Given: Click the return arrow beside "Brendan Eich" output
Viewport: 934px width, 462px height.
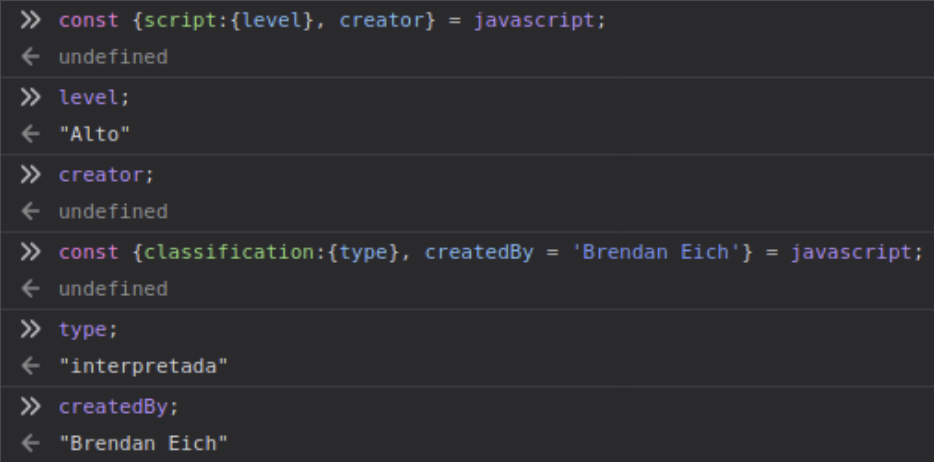Looking at the screenshot, I should [x=30, y=443].
